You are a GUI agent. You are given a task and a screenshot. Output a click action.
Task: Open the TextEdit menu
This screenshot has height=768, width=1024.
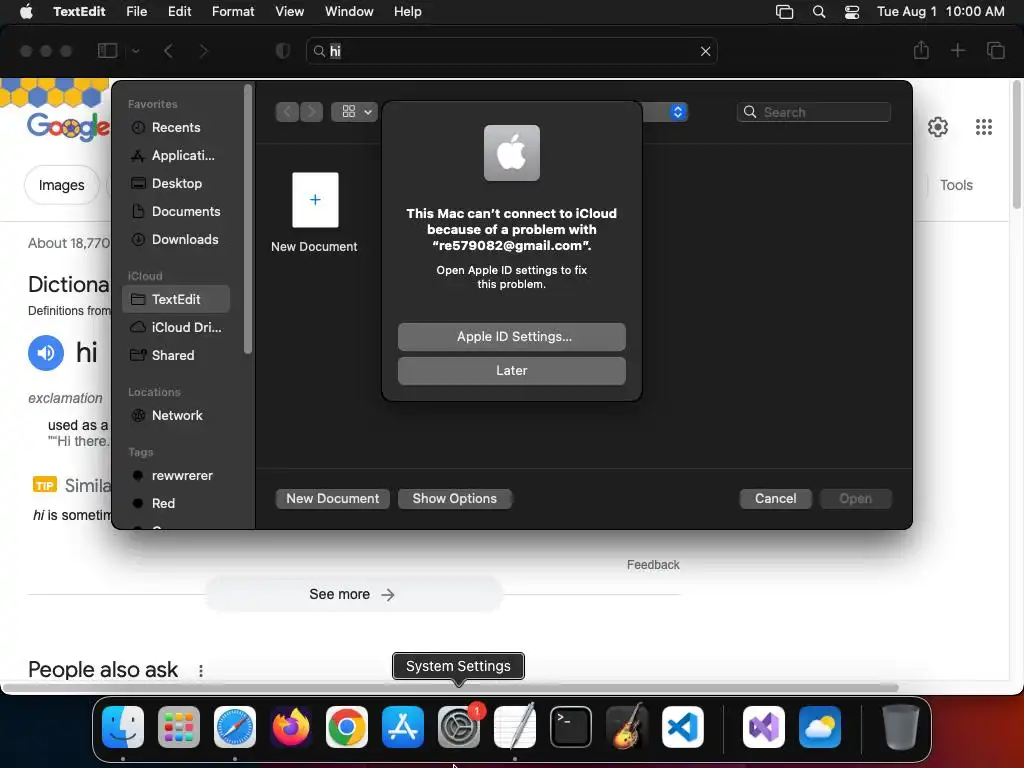coord(79,11)
